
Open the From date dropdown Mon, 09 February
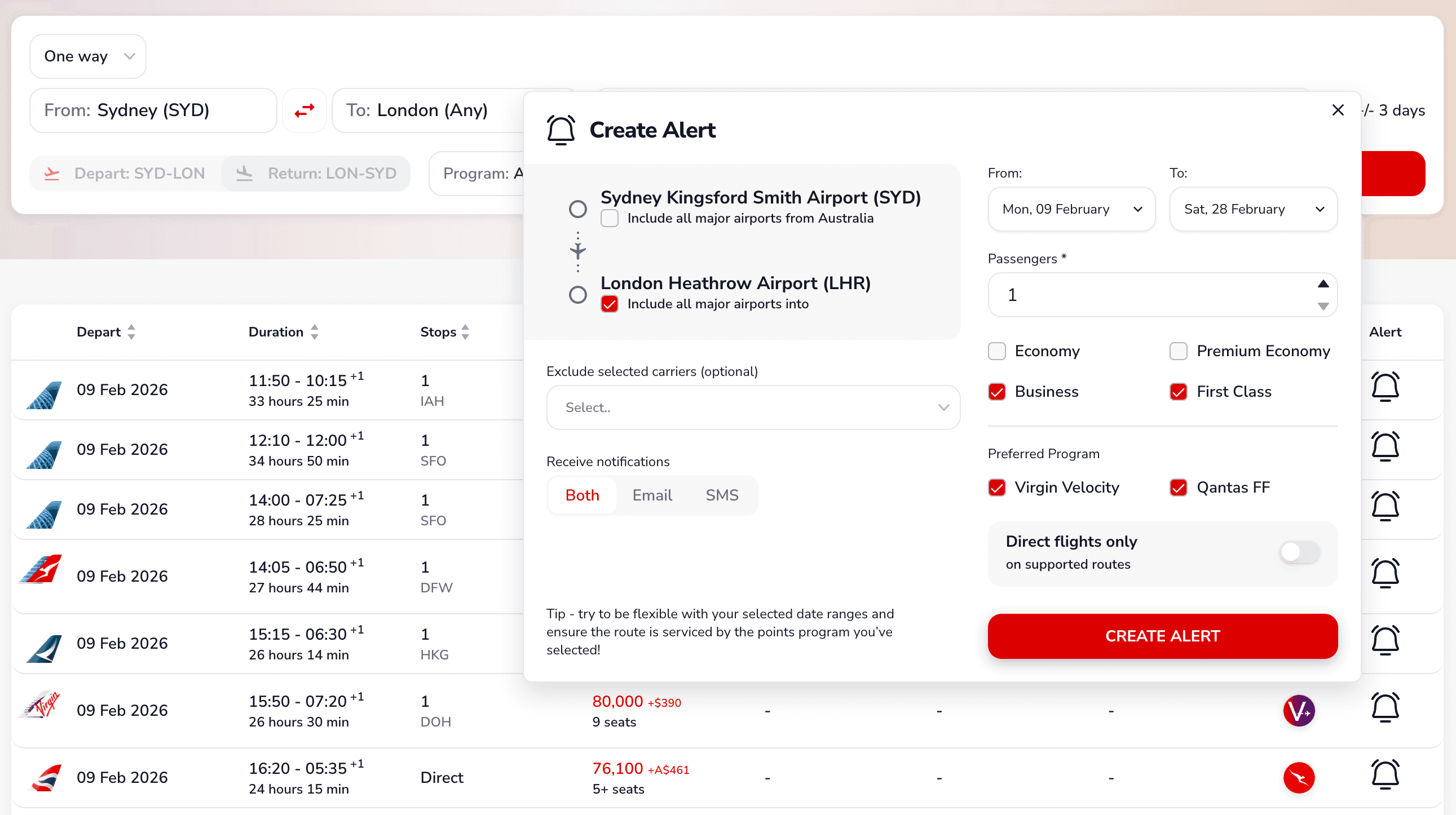1071,210
